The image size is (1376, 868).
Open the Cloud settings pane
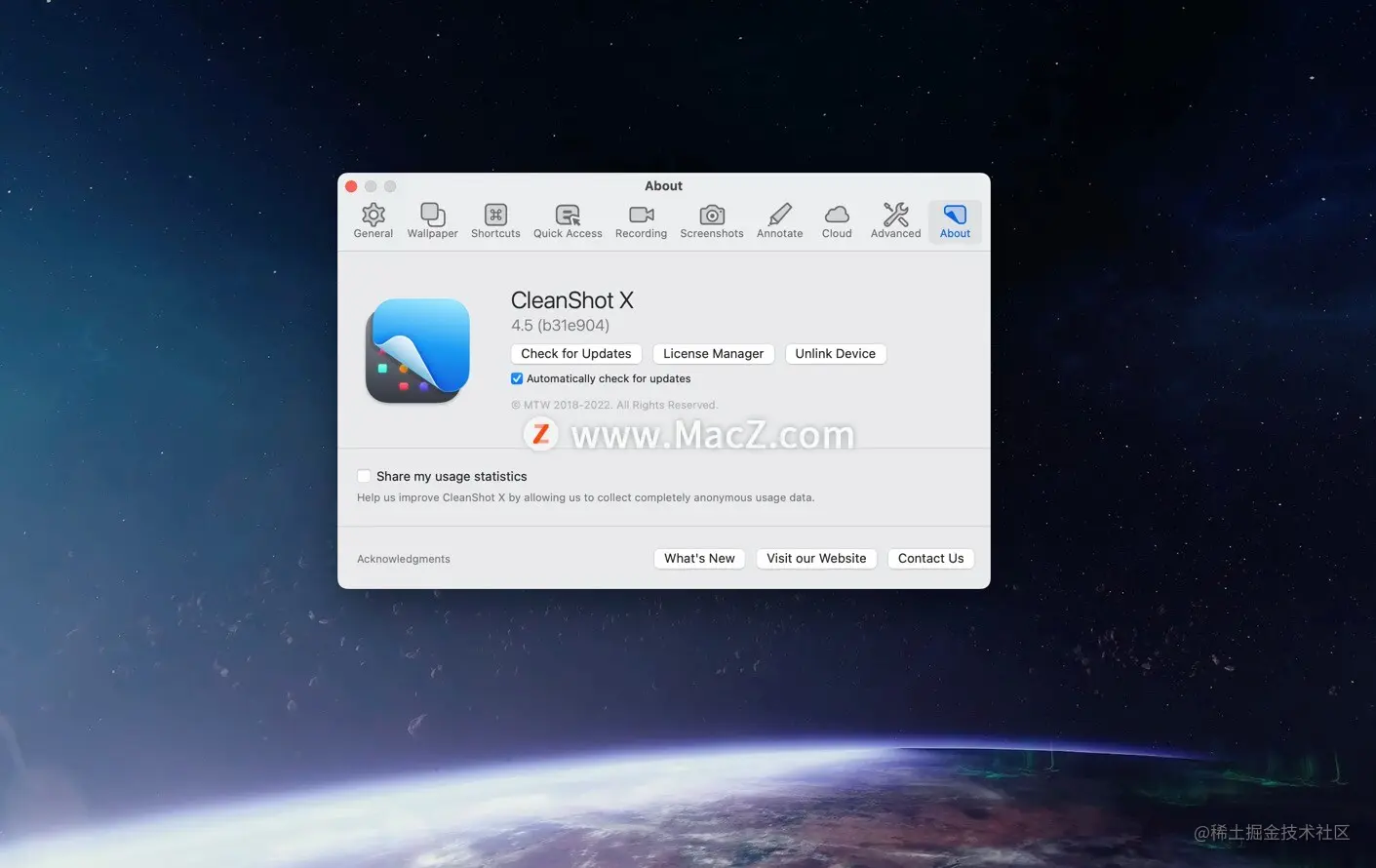point(837,220)
